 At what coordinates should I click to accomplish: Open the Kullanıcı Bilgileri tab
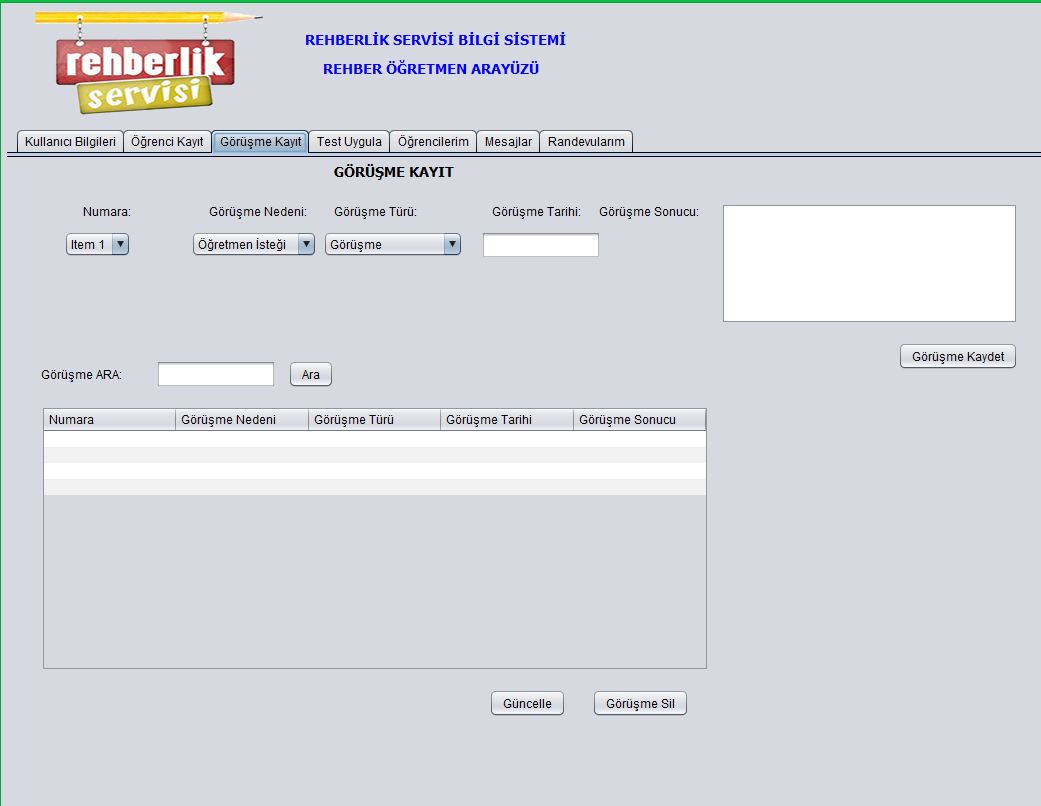[70, 142]
